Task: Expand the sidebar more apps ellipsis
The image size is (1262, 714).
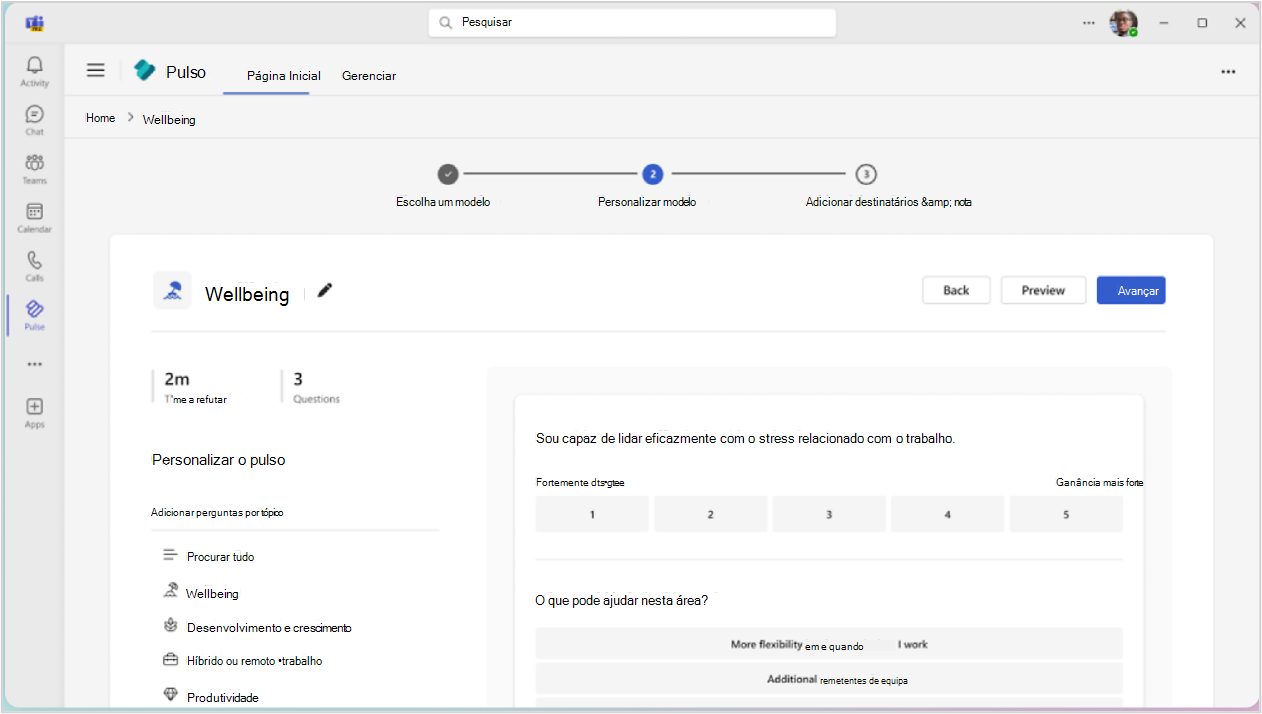Action: 34,364
